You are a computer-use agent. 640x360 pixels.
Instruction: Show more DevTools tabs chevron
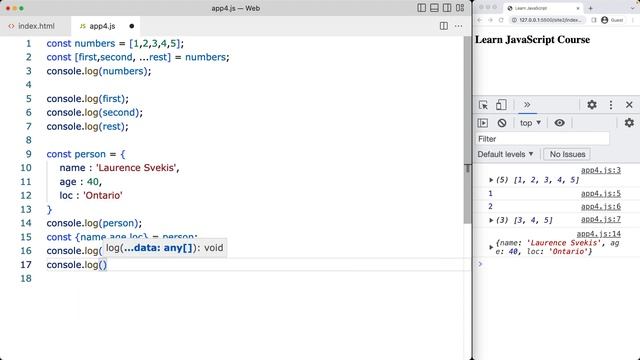coord(527,105)
